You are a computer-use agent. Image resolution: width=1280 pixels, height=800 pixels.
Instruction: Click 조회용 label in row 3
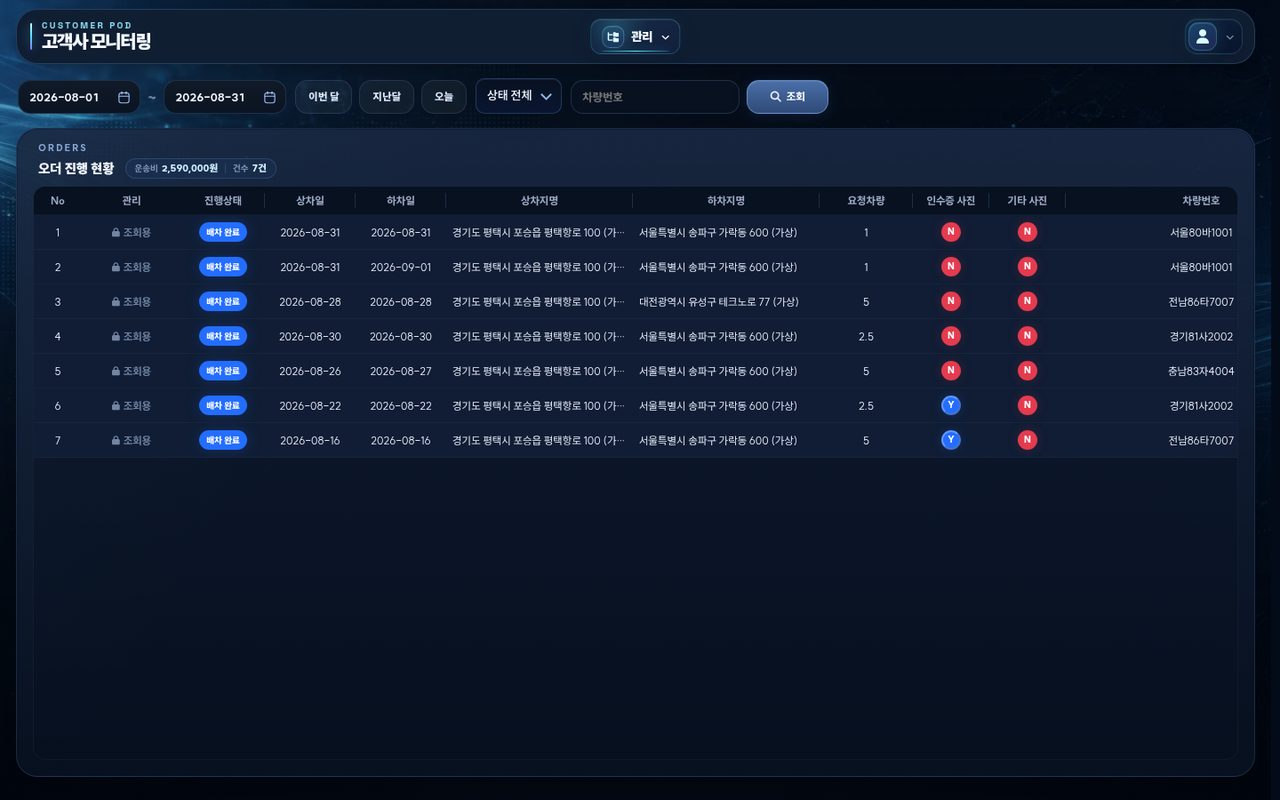[x=137, y=302]
